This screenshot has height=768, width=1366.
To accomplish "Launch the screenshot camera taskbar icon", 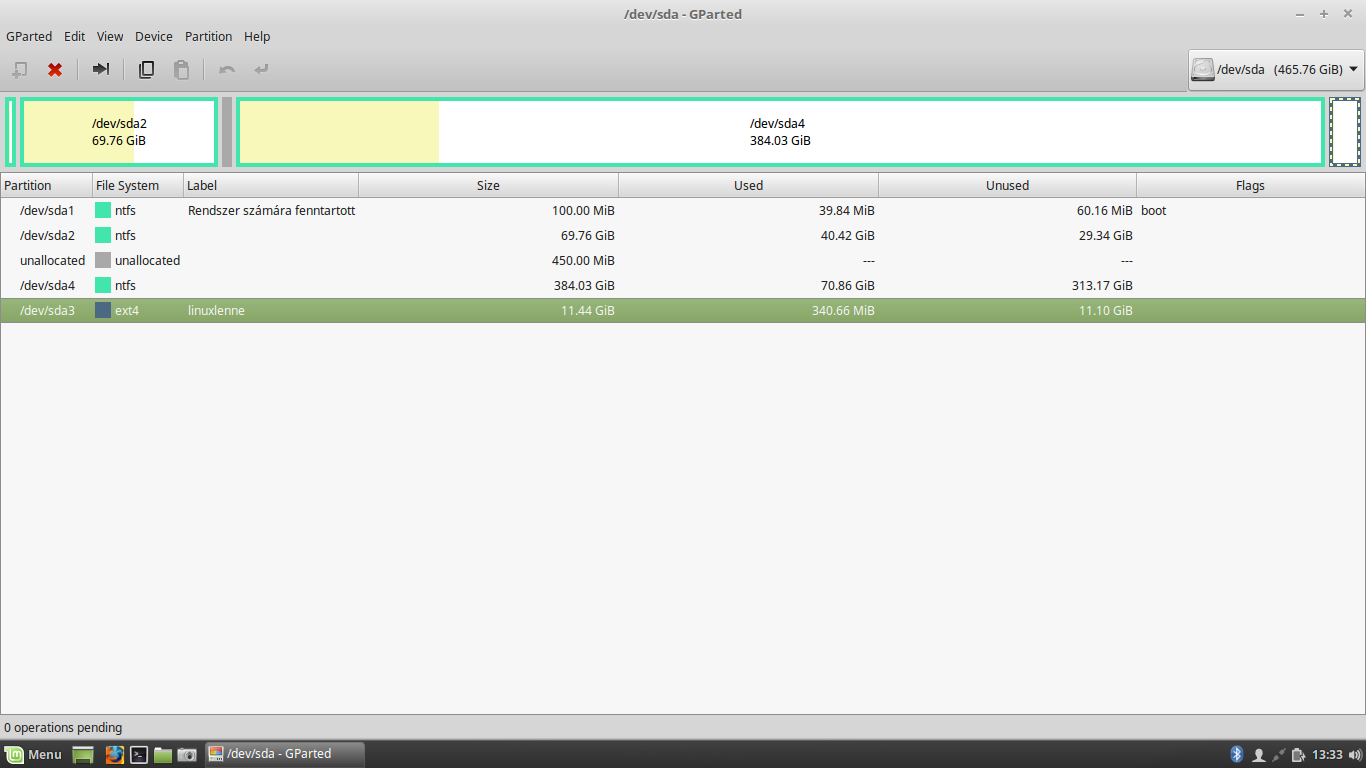I will 187,755.
